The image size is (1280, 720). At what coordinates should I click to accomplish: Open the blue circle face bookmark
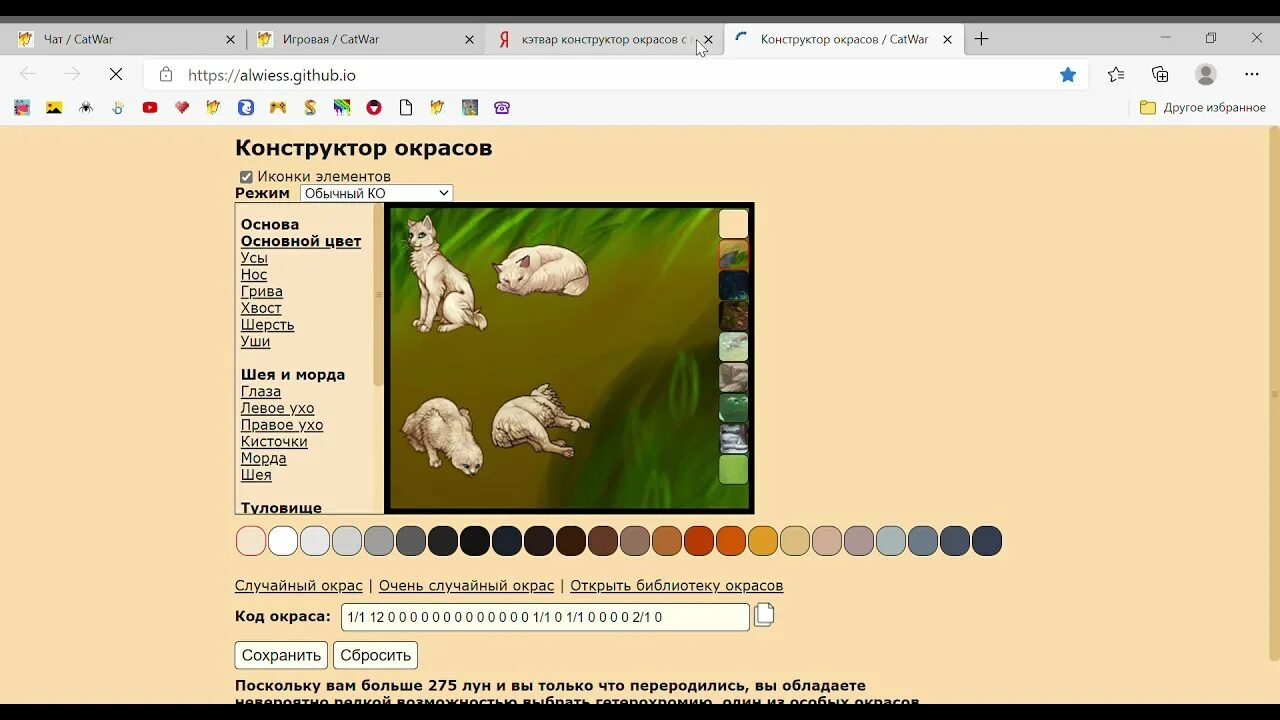[246, 108]
